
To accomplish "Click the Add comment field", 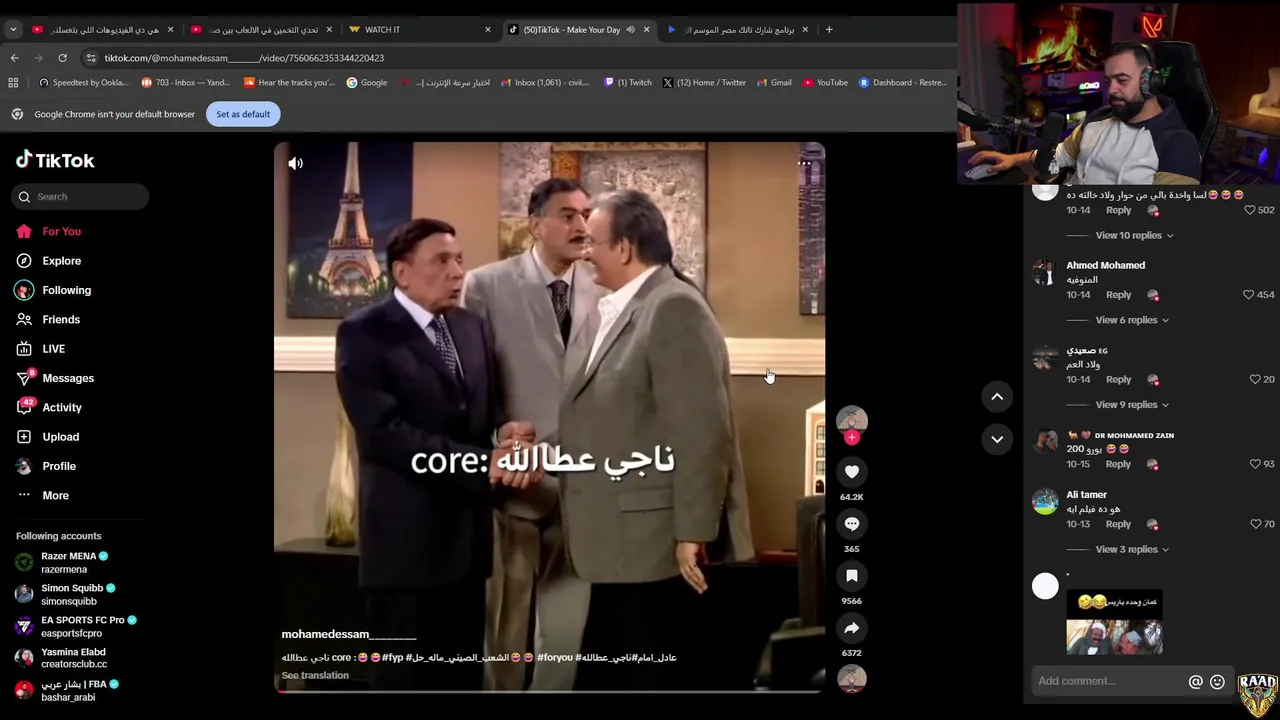I will click(x=1108, y=682).
